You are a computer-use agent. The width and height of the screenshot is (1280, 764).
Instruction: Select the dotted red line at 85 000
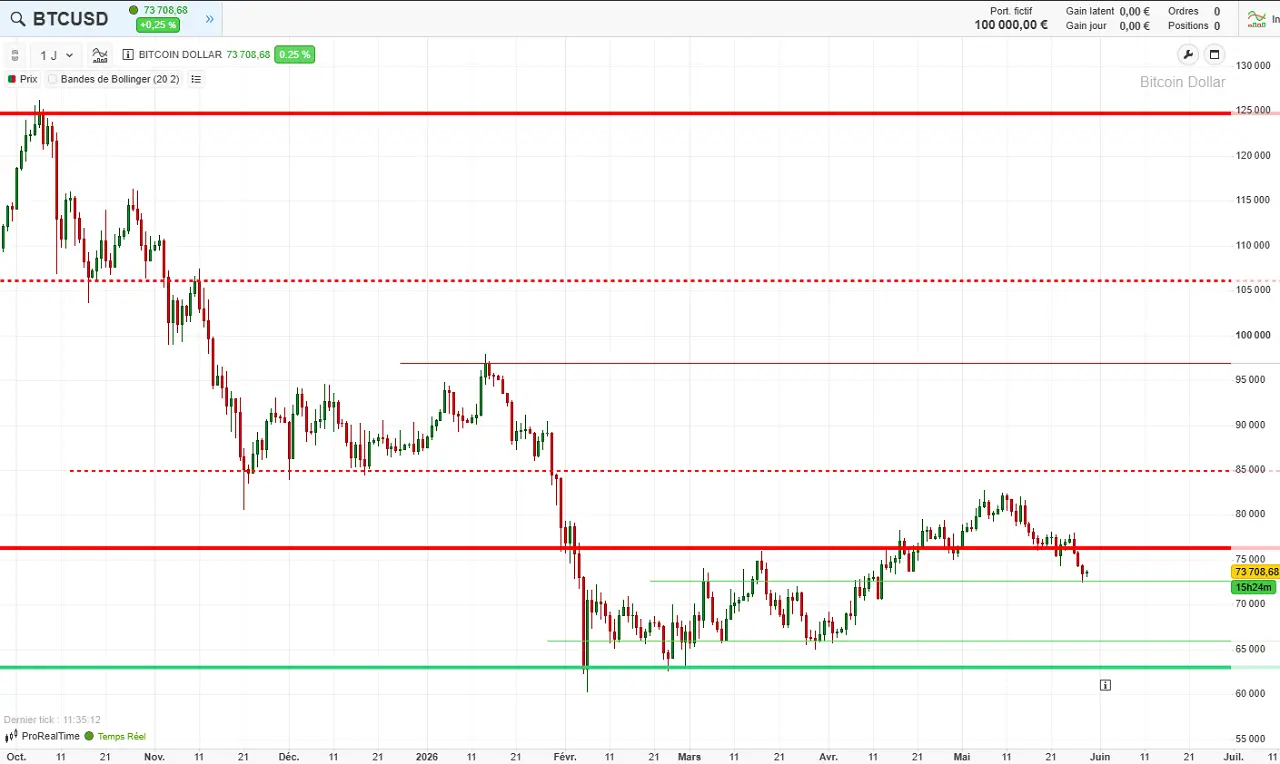click(x=650, y=470)
